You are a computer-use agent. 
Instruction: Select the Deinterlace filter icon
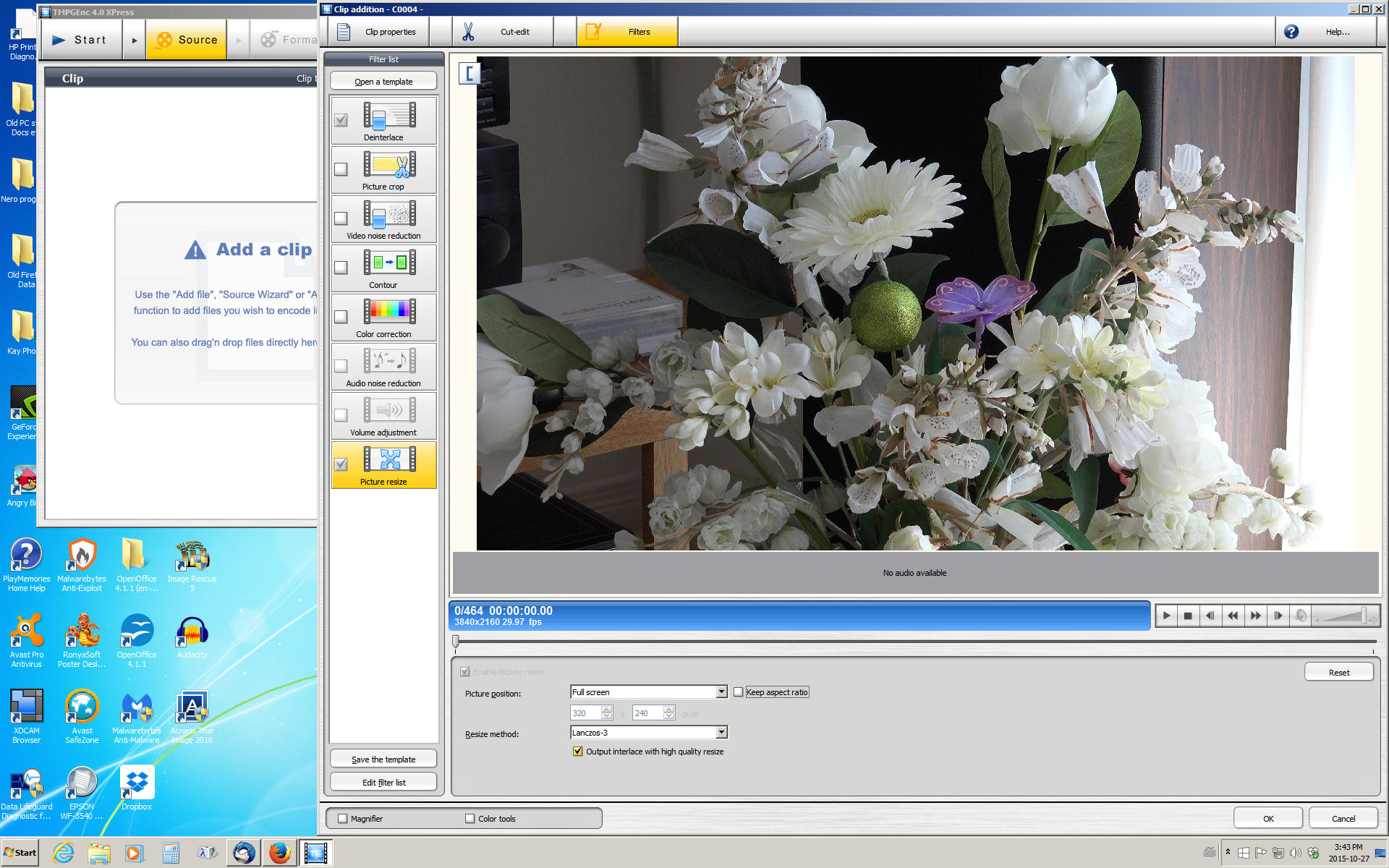coord(389,116)
